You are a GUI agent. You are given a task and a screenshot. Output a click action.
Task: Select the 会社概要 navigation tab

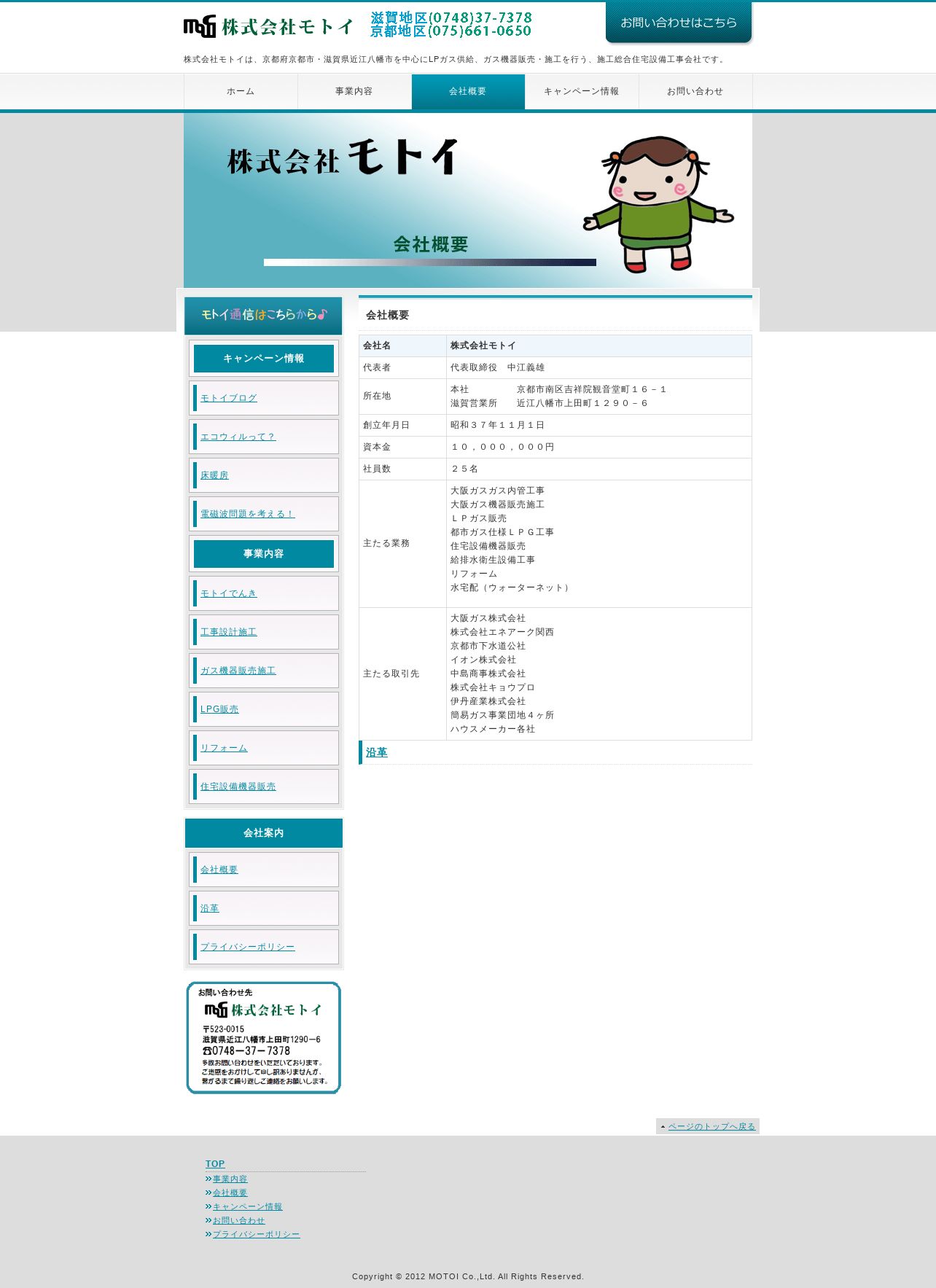pos(468,91)
